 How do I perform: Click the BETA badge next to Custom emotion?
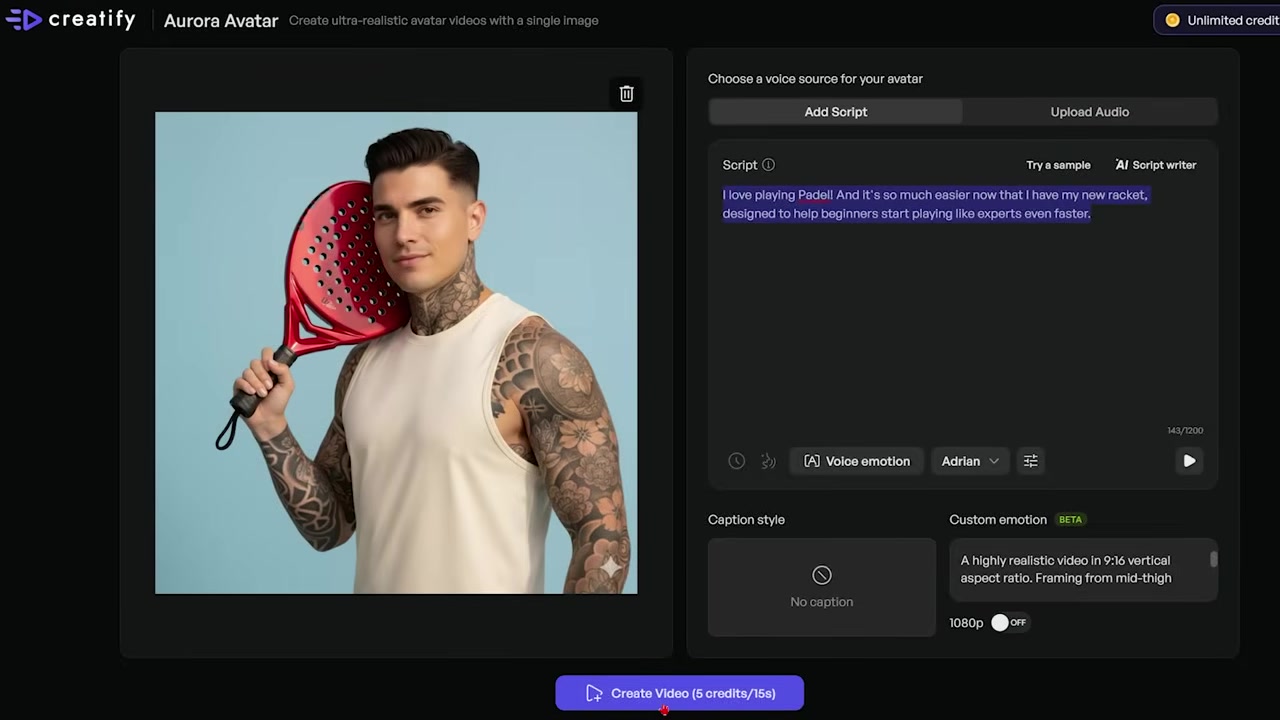click(x=1070, y=520)
